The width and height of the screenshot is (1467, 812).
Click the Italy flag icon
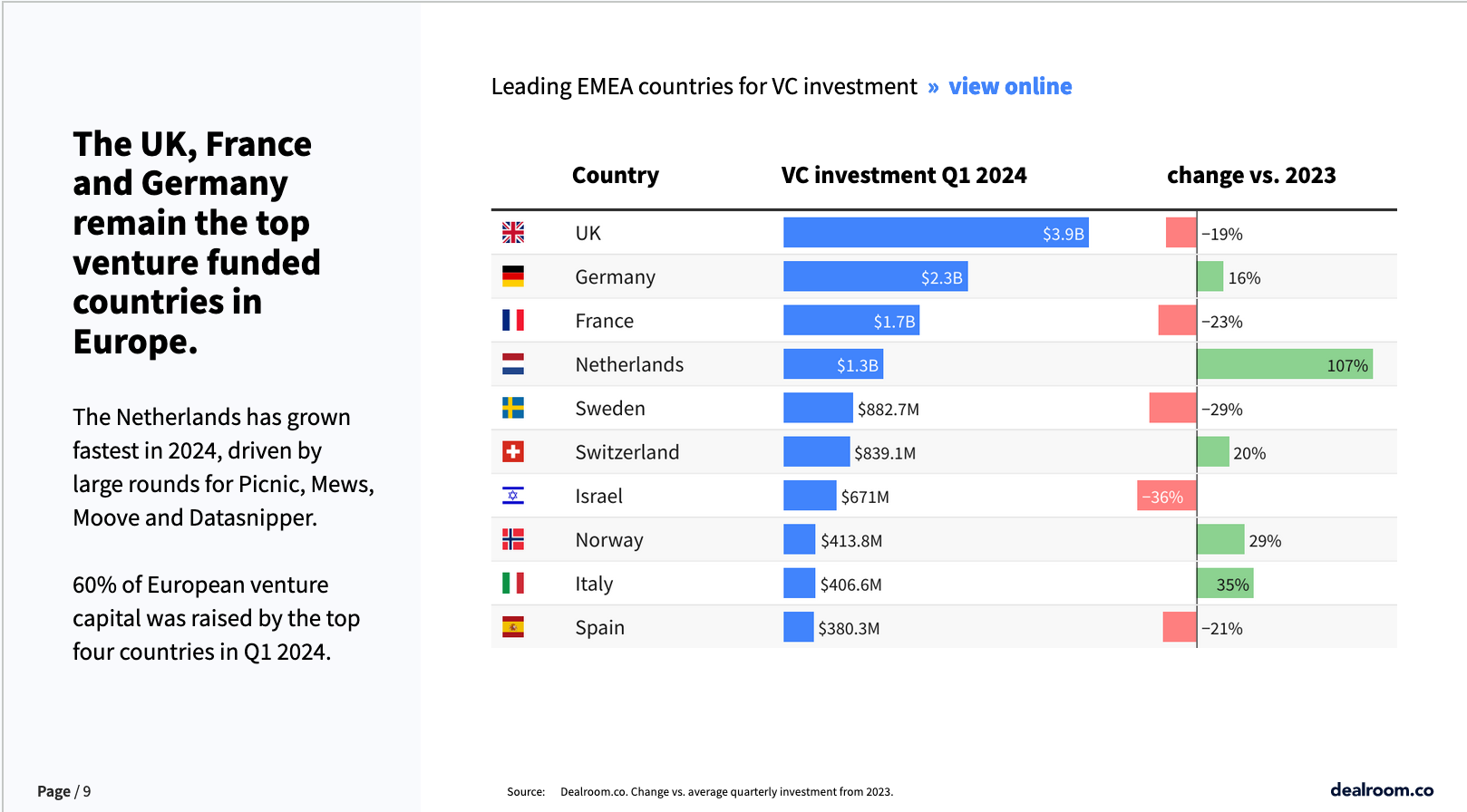513,583
